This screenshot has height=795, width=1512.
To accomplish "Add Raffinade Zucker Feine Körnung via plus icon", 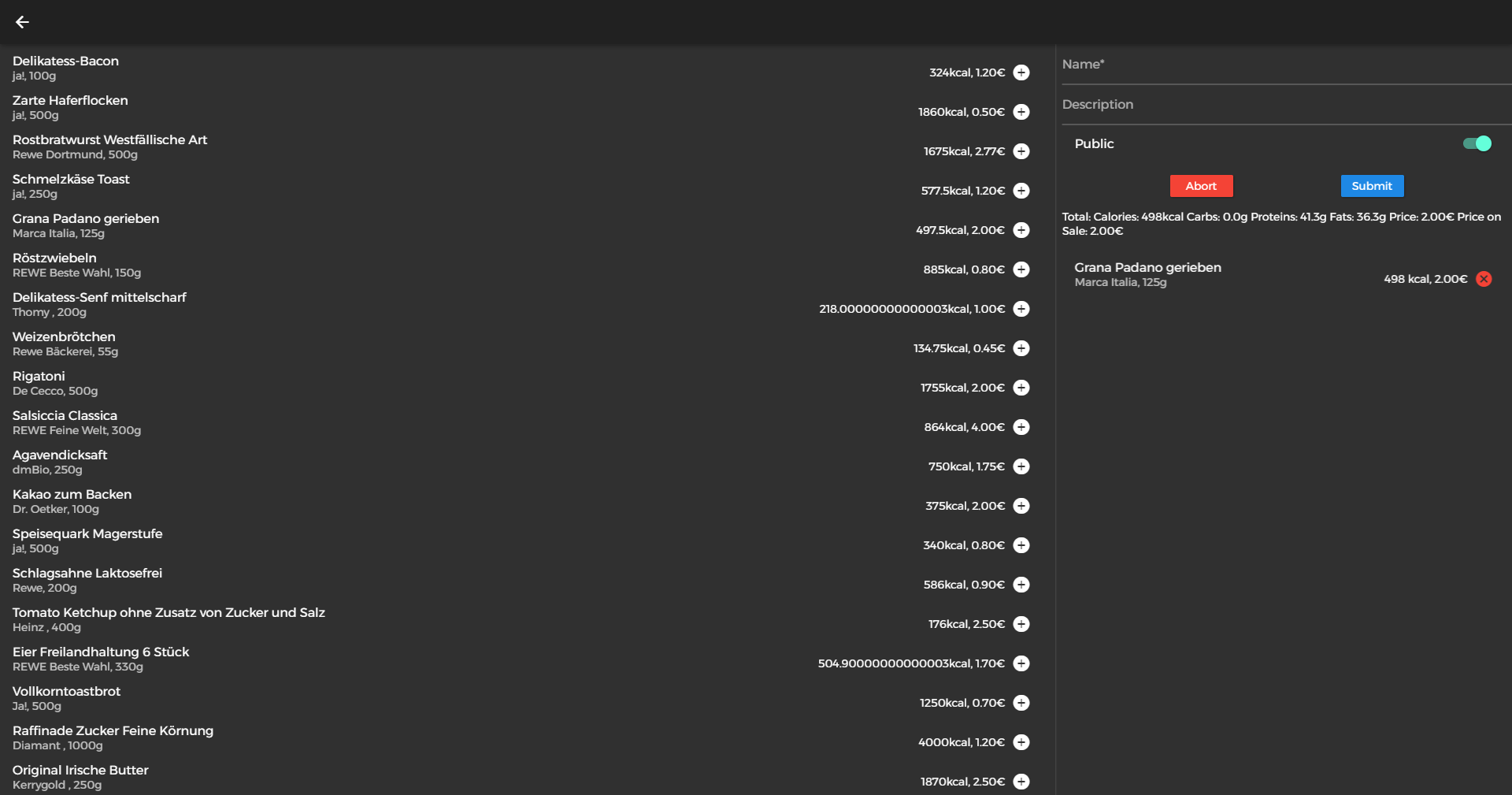I will [1021, 742].
